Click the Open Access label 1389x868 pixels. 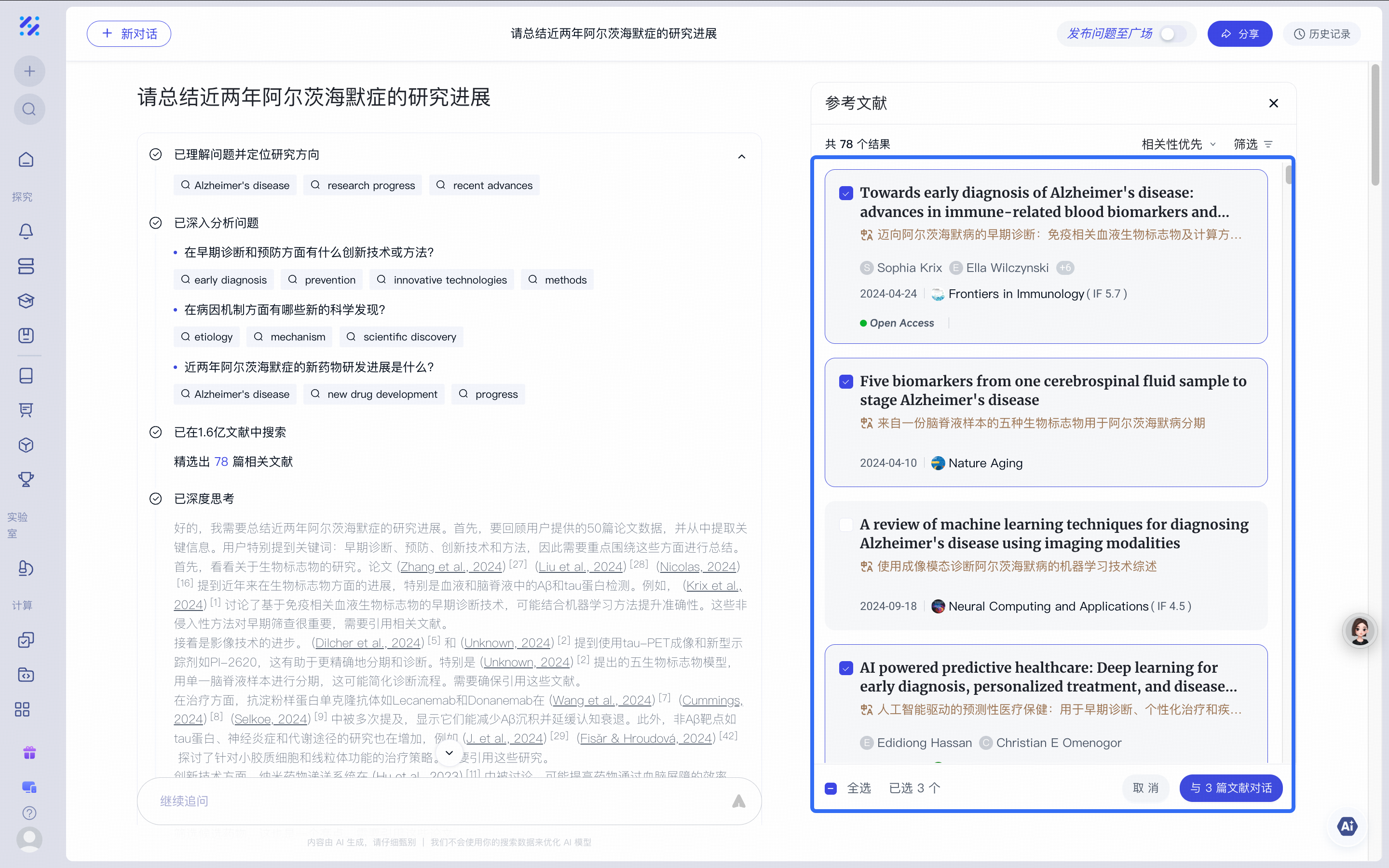(x=902, y=323)
